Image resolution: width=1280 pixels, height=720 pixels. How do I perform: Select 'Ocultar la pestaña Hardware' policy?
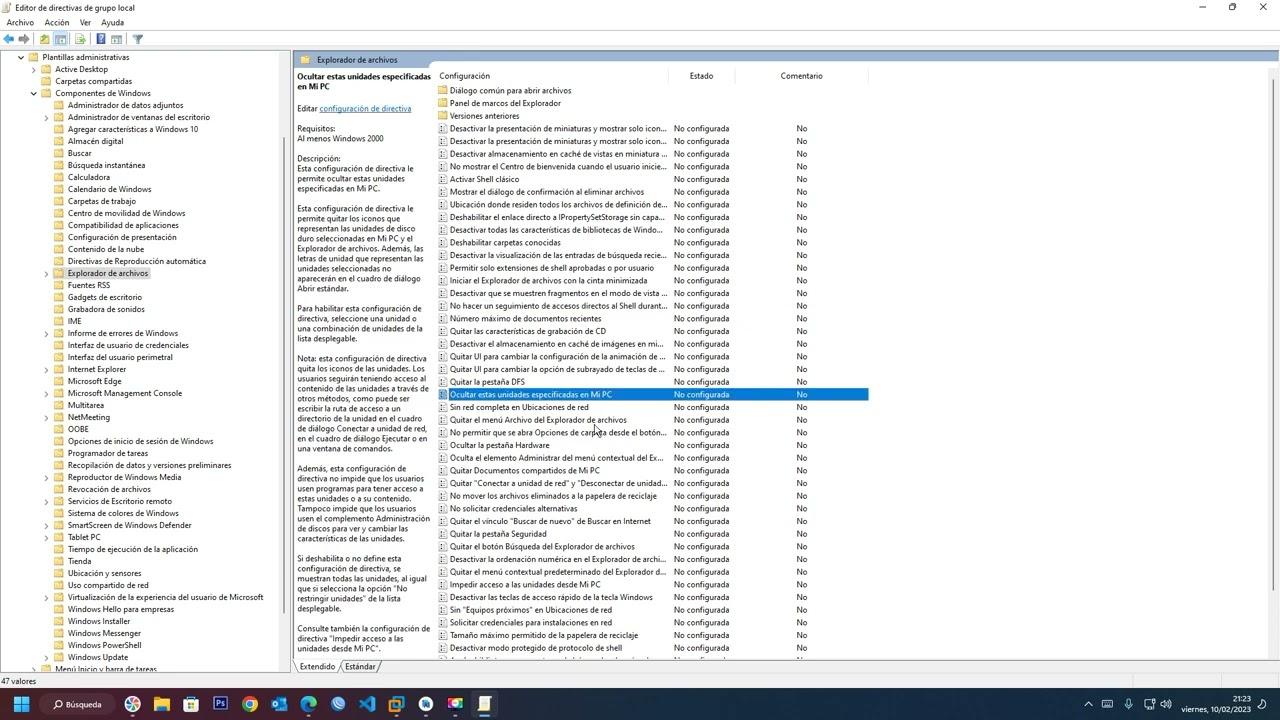coord(499,445)
